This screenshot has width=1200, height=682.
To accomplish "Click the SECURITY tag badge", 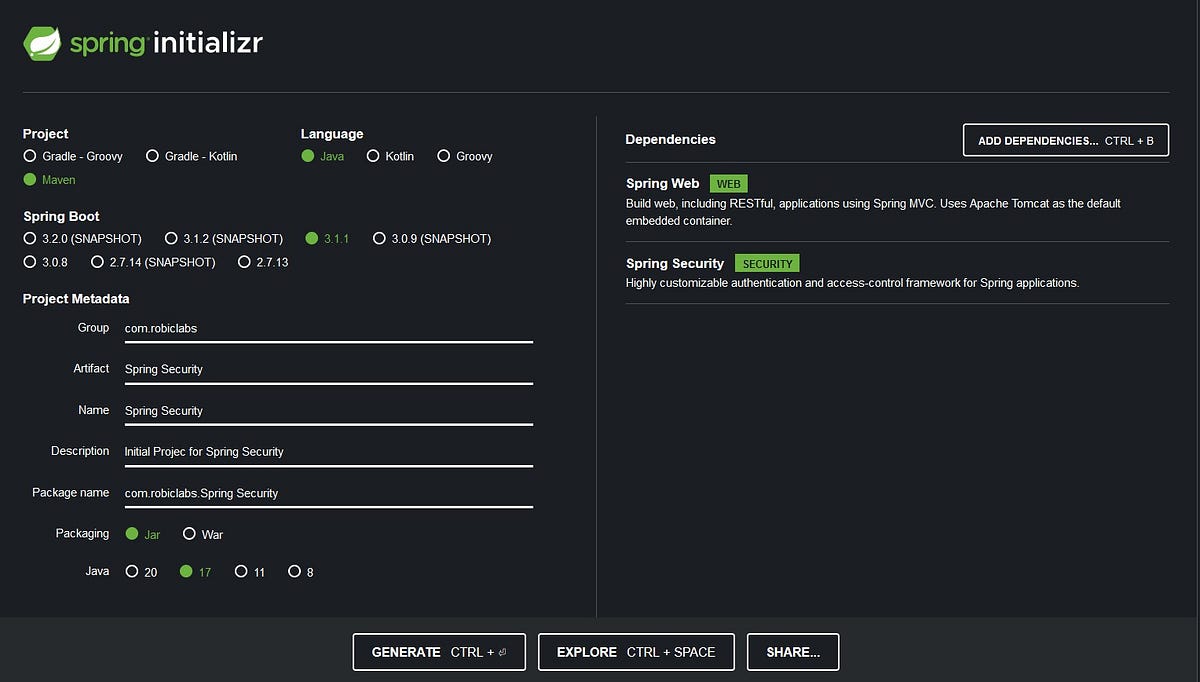I will pos(767,264).
